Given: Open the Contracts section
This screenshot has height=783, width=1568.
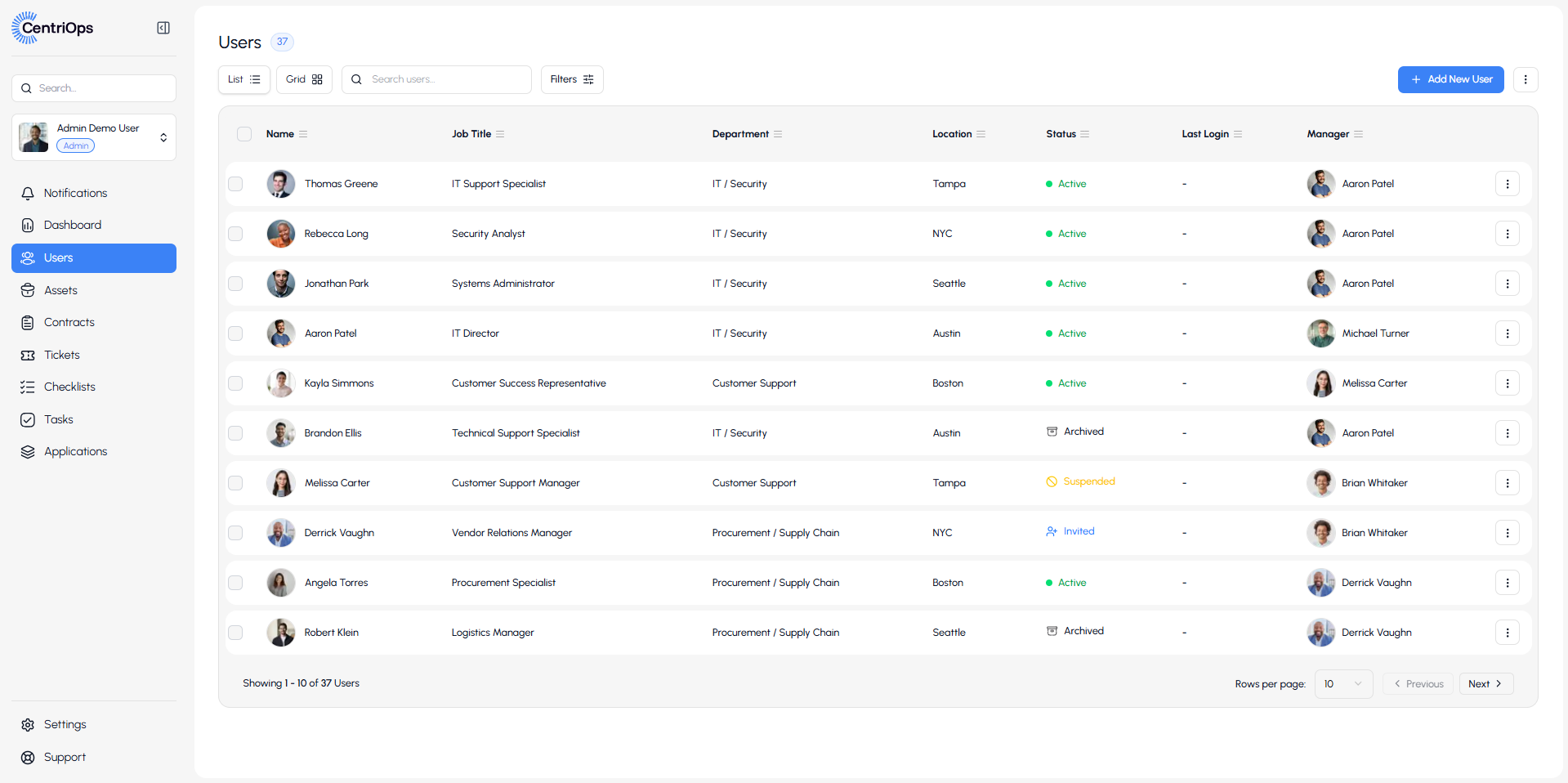Looking at the screenshot, I should pyautogui.click(x=94, y=322).
